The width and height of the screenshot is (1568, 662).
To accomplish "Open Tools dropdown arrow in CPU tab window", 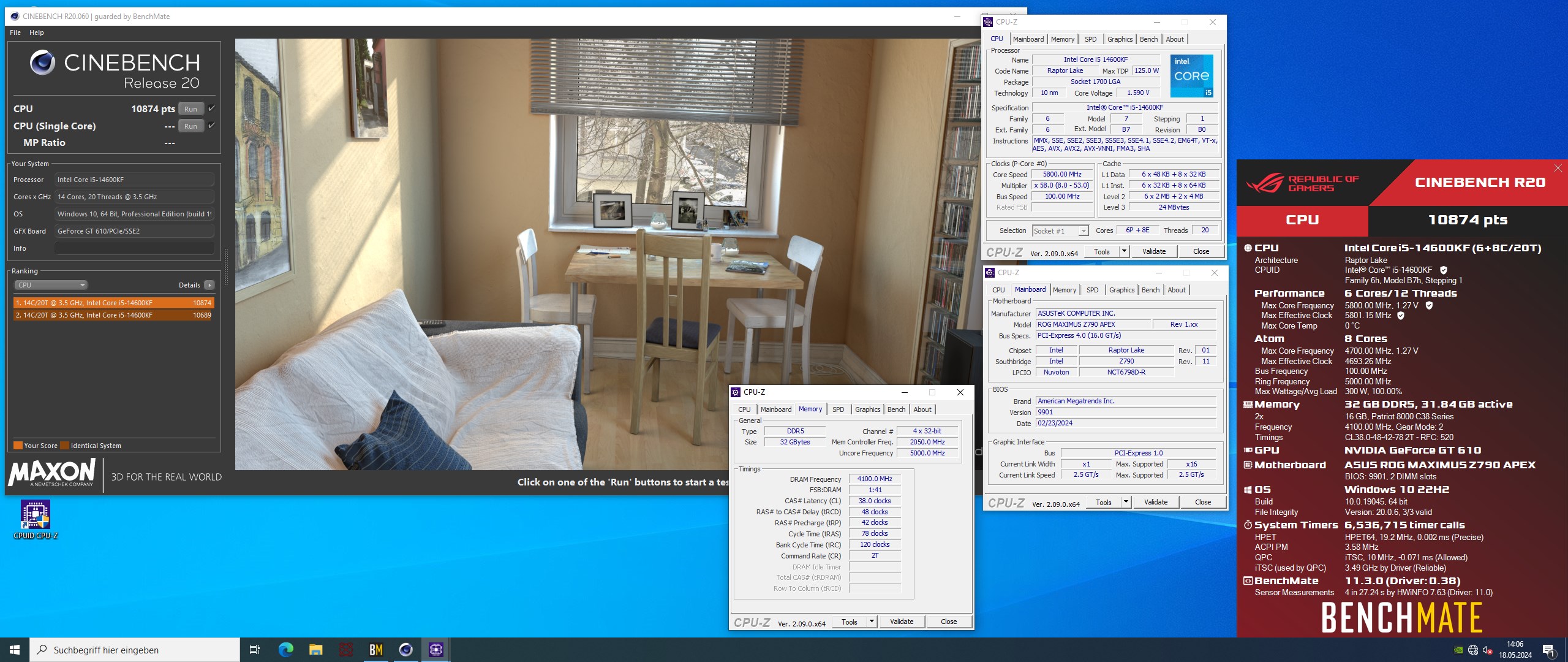I will tap(1124, 251).
